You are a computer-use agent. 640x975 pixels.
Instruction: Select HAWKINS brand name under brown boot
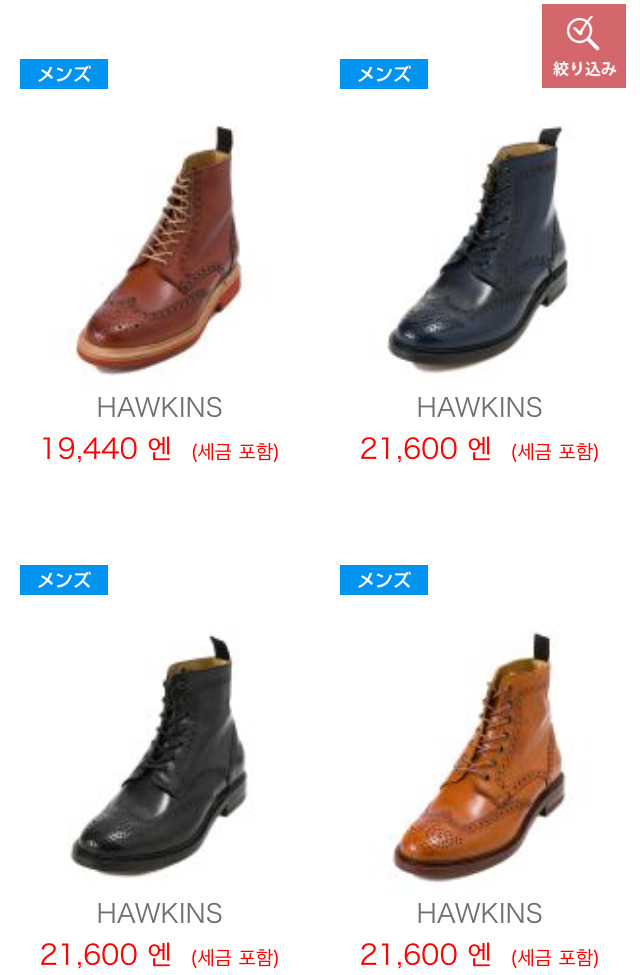160,407
